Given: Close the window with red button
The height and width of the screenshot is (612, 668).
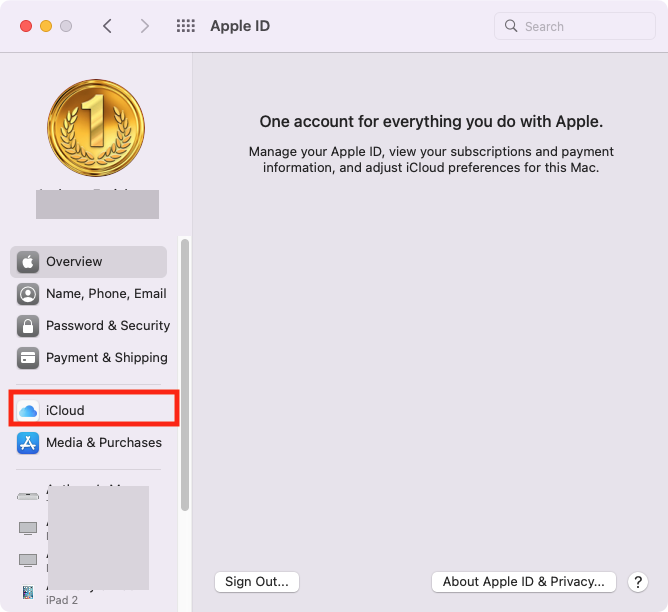Looking at the screenshot, I should click(26, 26).
